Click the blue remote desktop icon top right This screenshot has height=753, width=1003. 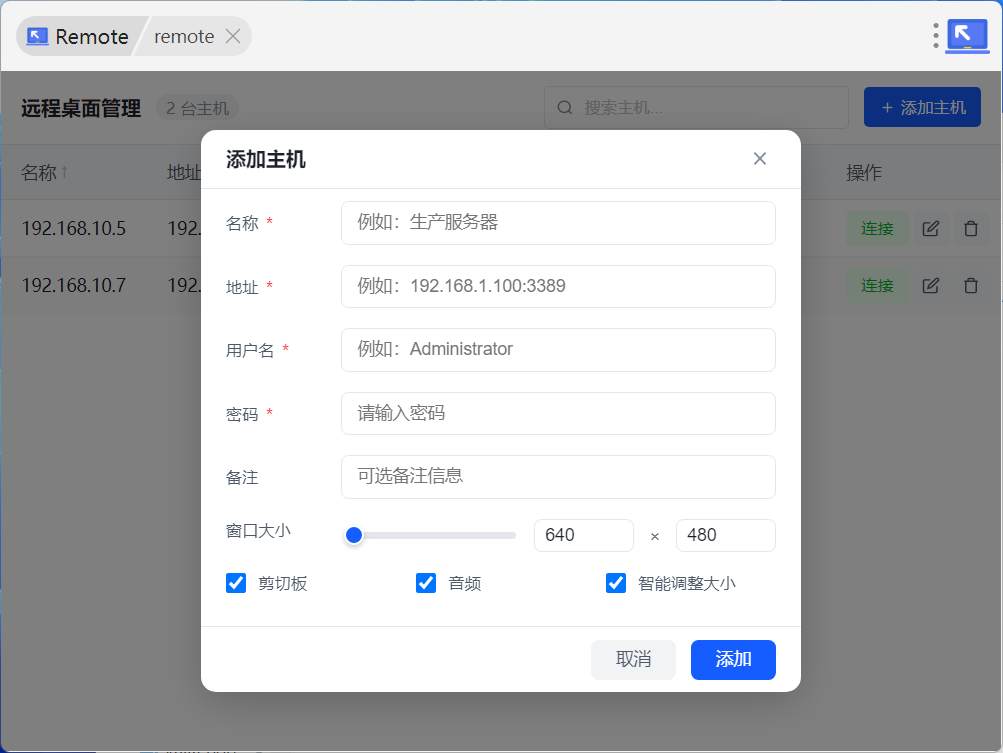(967, 36)
